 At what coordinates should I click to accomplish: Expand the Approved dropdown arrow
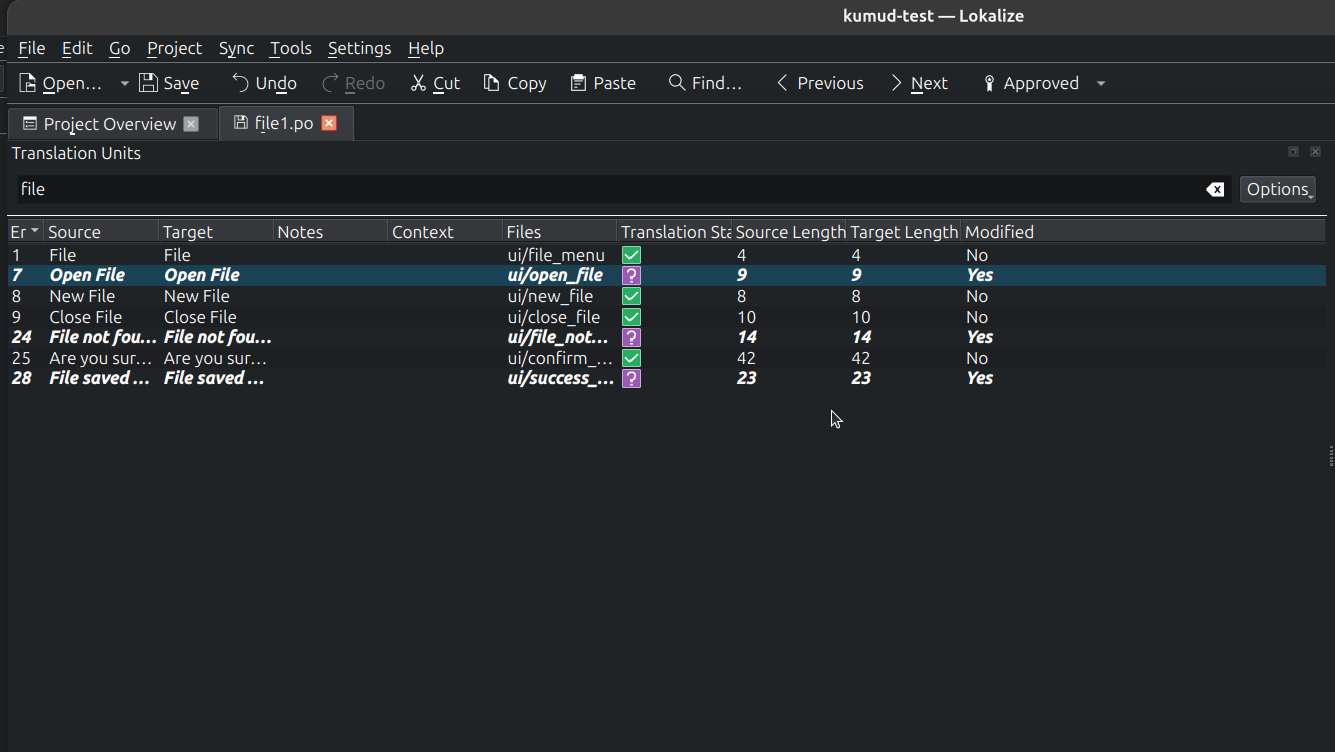coord(1101,83)
